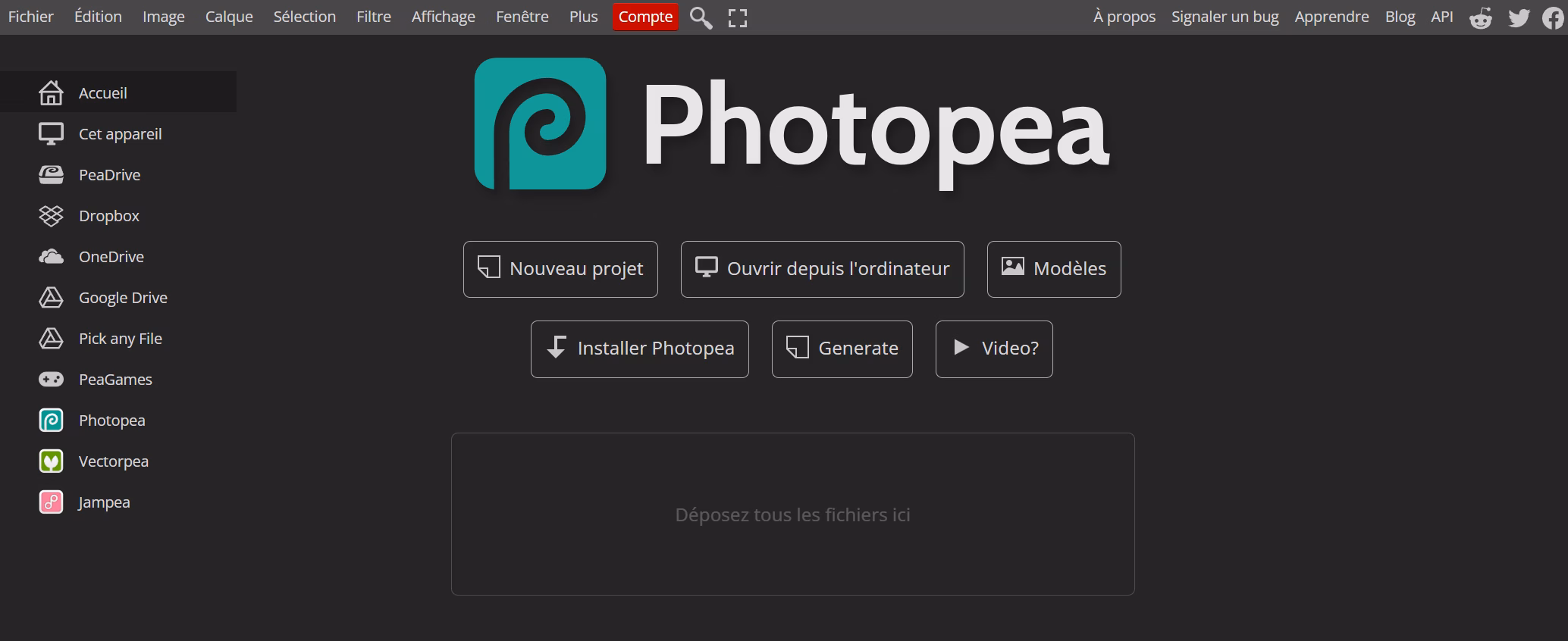Click the search magnifier icon

coord(701,17)
